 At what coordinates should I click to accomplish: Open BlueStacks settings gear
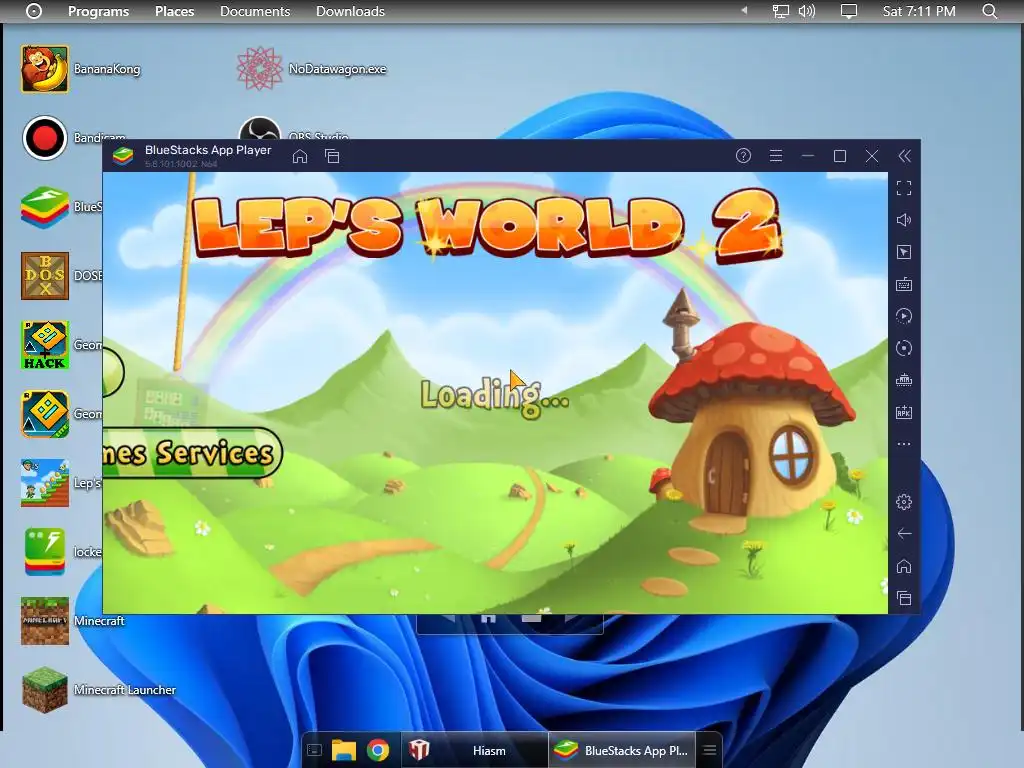click(x=904, y=502)
